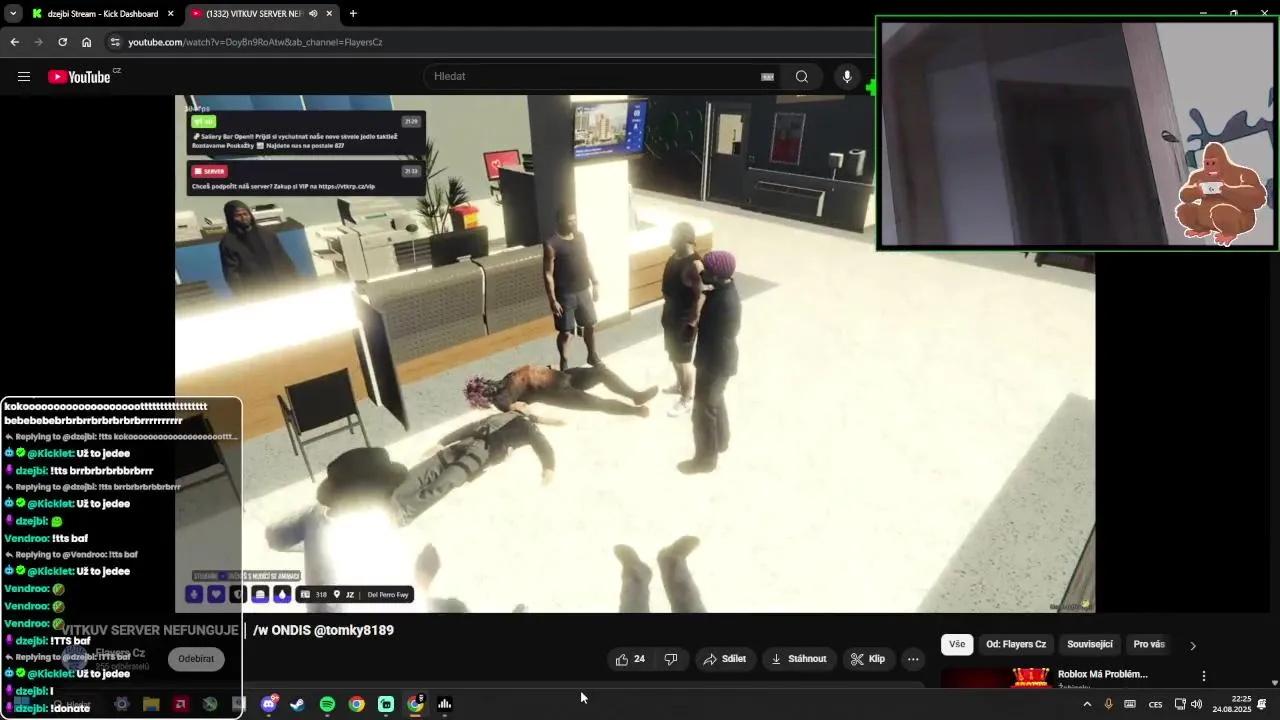Open File Explorer from the taskbar
The height and width of the screenshot is (720, 1280).
pos(151,704)
